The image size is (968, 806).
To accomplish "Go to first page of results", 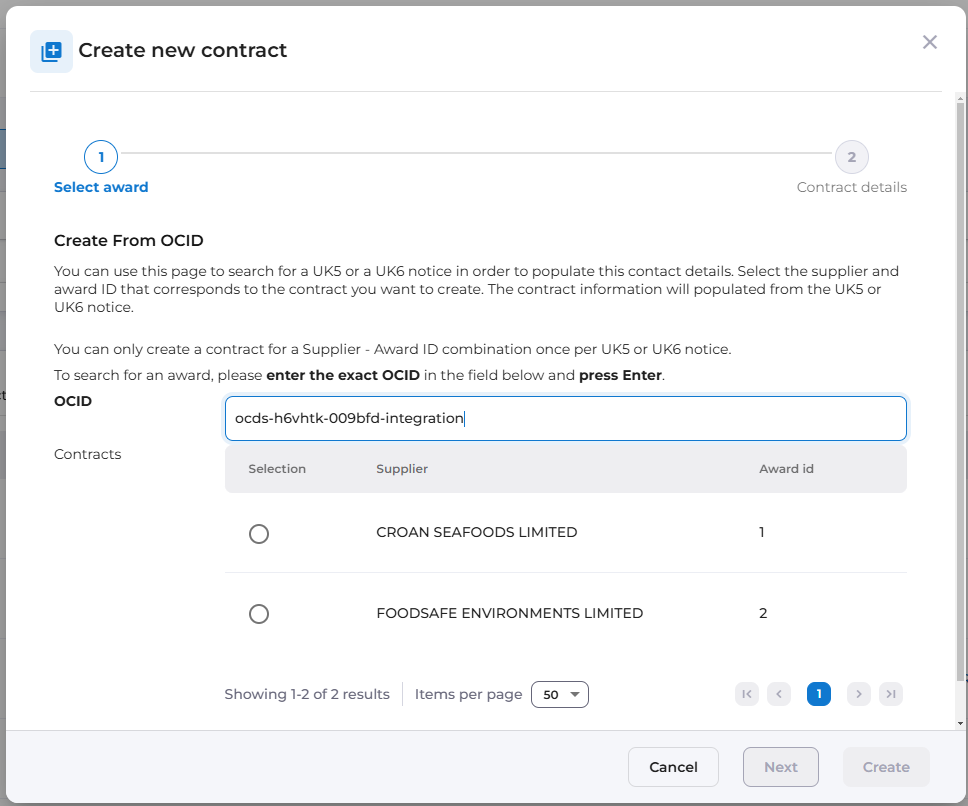I will (x=747, y=694).
